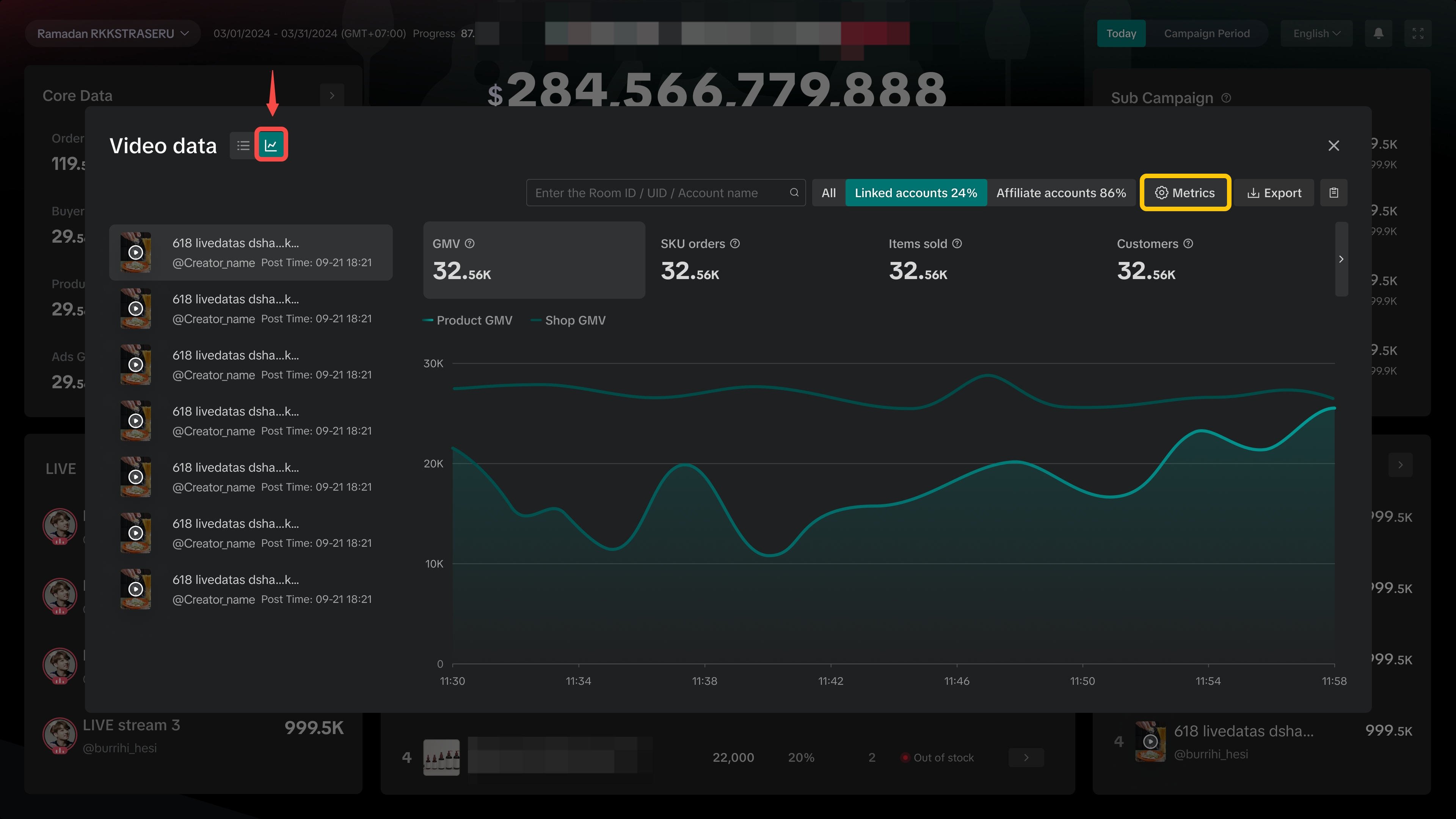
Task: Open English language dropdown
Action: click(x=1316, y=33)
